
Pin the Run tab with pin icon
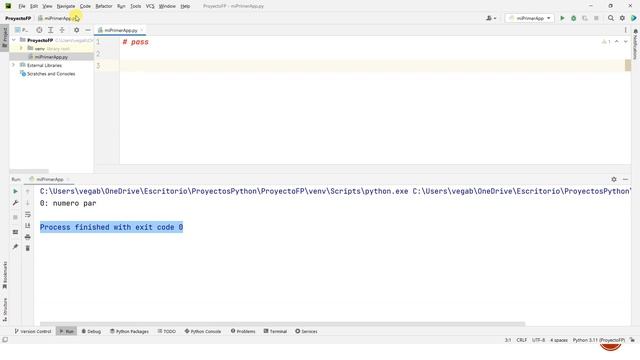click(15, 247)
